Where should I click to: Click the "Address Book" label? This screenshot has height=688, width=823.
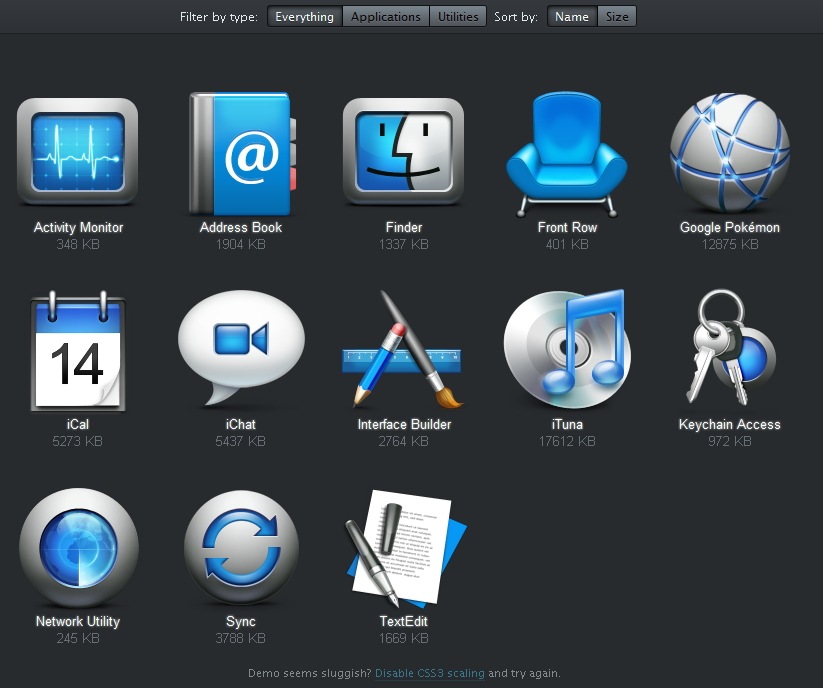click(x=241, y=228)
